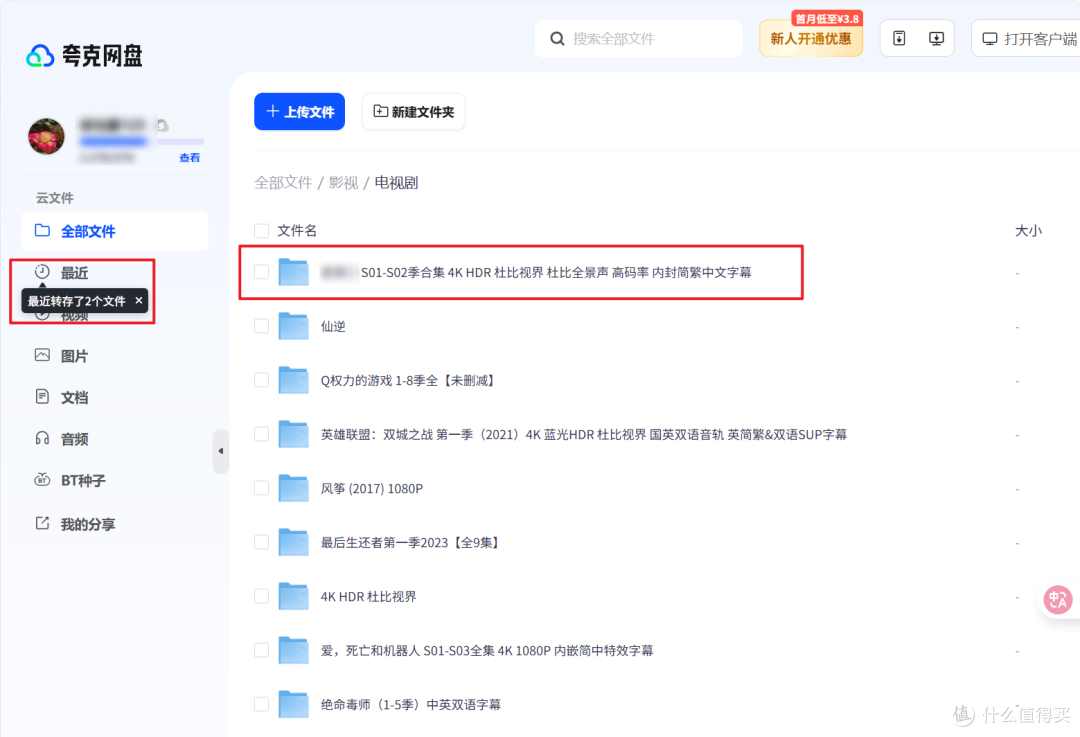Sort by the 大小 column header
Viewport: 1080px width, 737px height.
(x=1028, y=231)
